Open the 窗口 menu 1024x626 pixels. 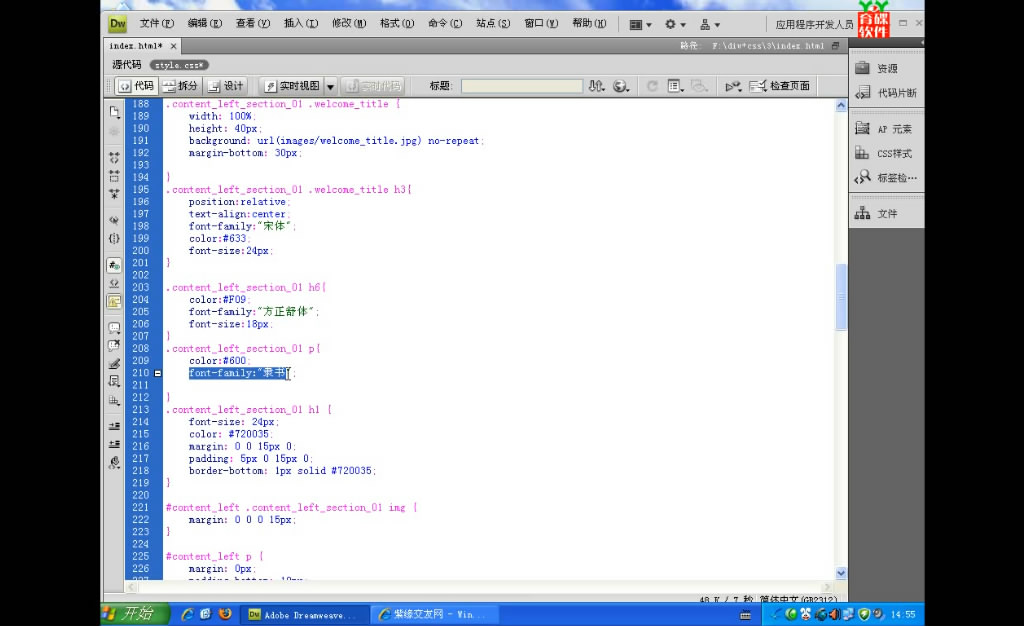[x=541, y=23]
